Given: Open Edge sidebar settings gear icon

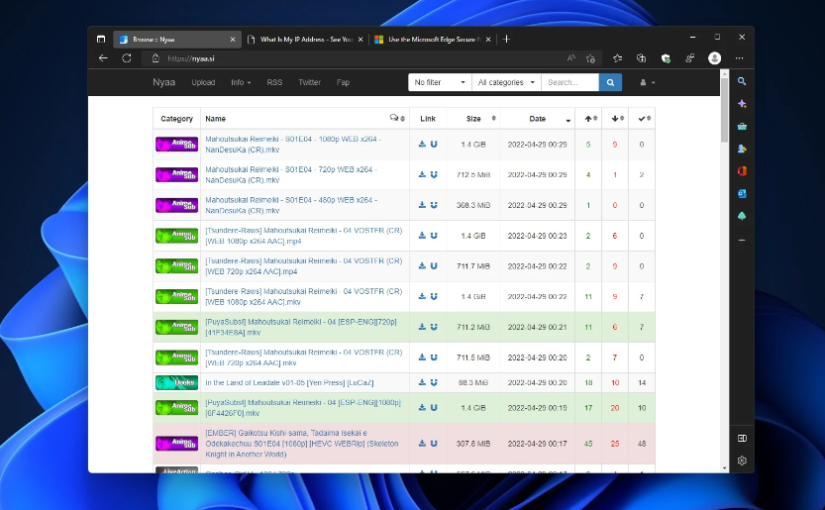Looking at the screenshot, I should (742, 461).
